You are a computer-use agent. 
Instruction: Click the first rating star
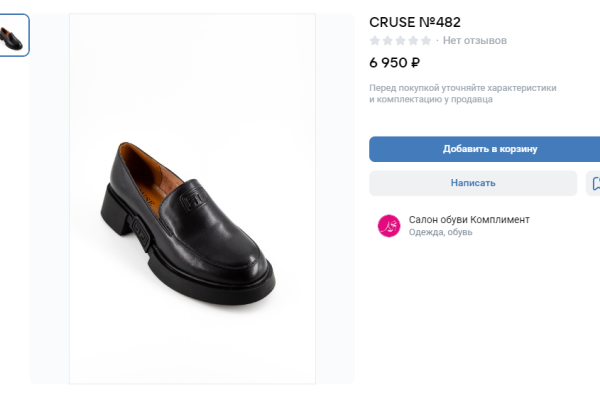(375, 41)
